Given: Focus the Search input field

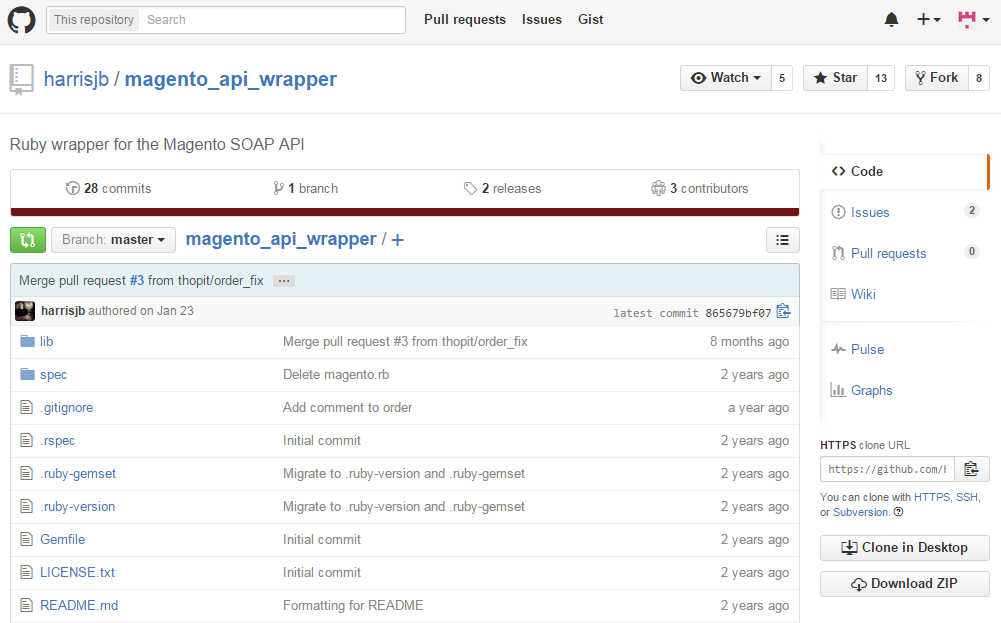Looking at the screenshot, I should click(x=273, y=20).
